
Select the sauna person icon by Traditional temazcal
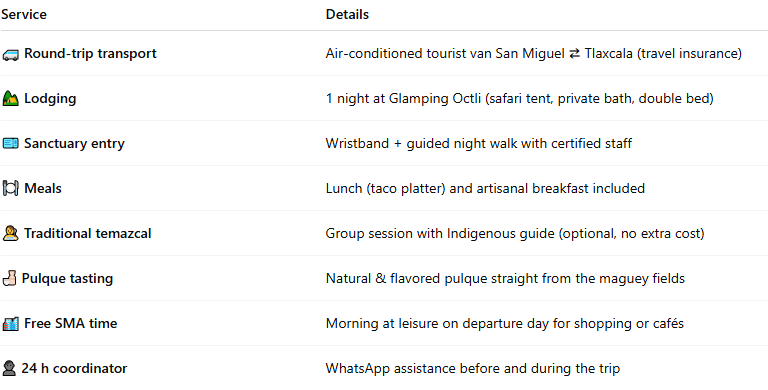[10, 234]
